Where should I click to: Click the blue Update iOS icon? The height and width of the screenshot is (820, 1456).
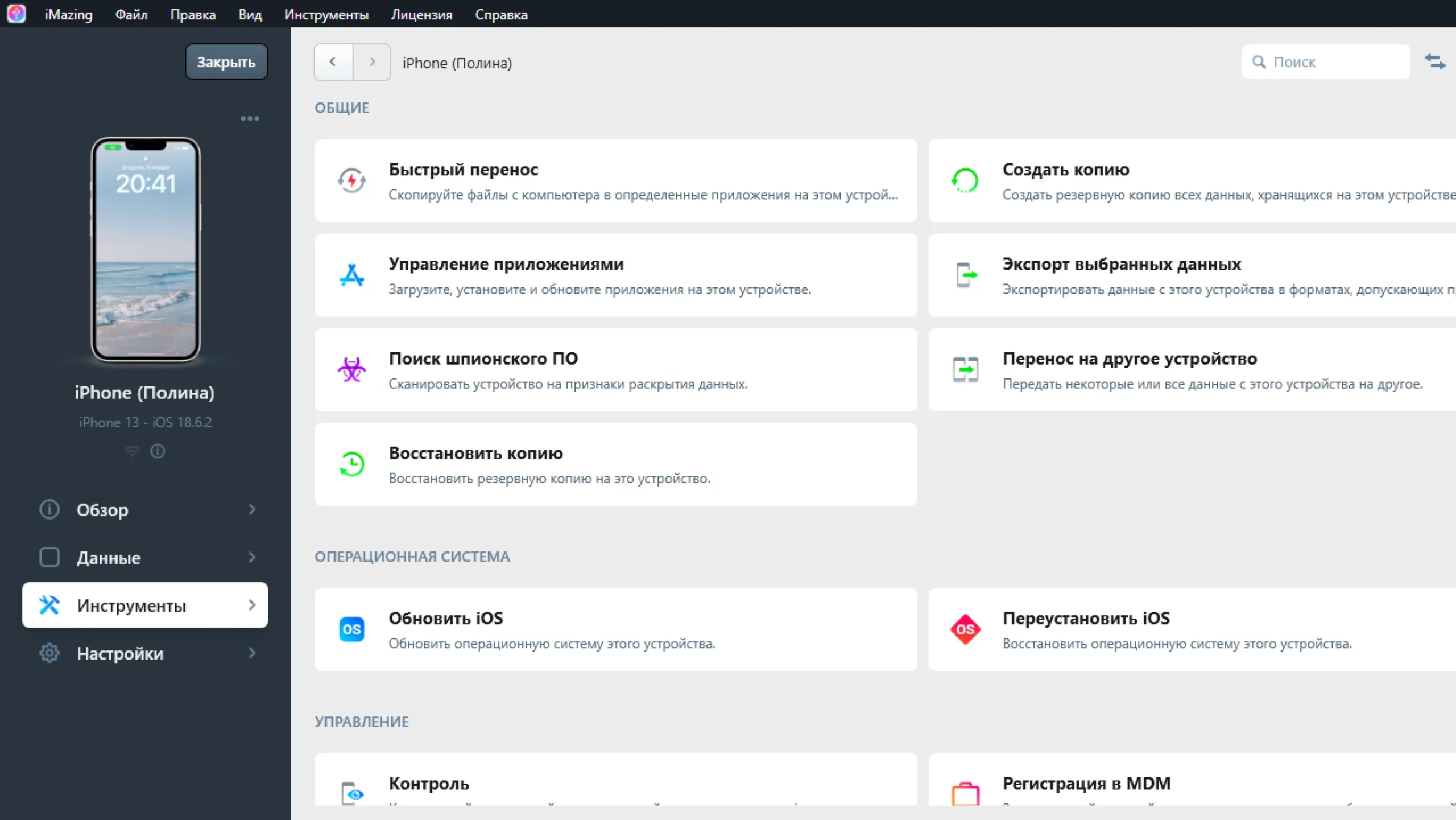pyautogui.click(x=351, y=629)
